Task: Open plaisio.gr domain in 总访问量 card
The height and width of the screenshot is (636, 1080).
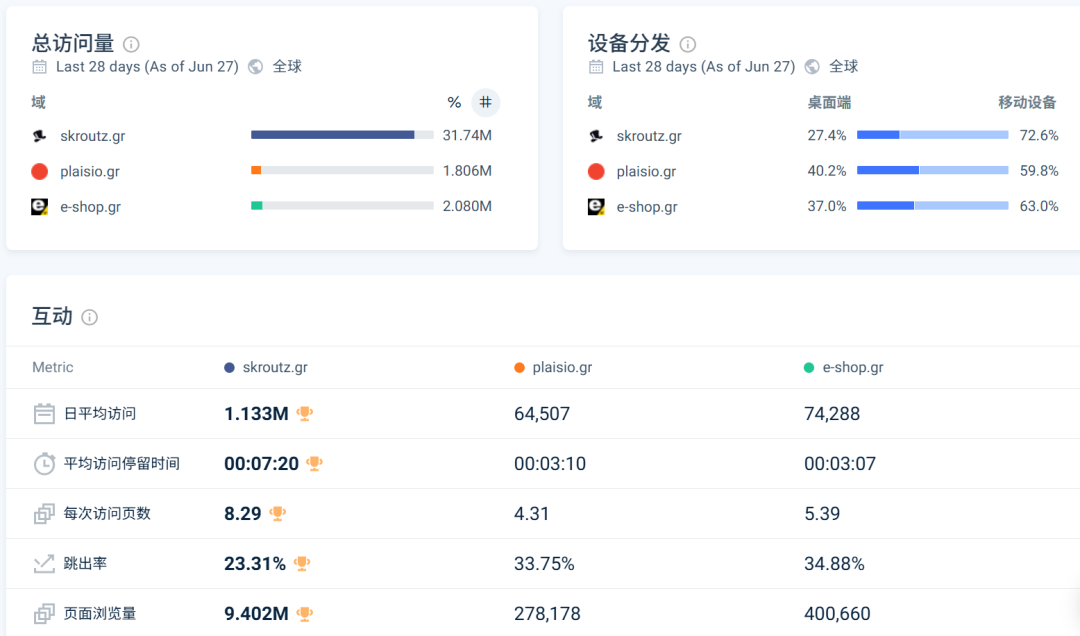Action: point(90,172)
